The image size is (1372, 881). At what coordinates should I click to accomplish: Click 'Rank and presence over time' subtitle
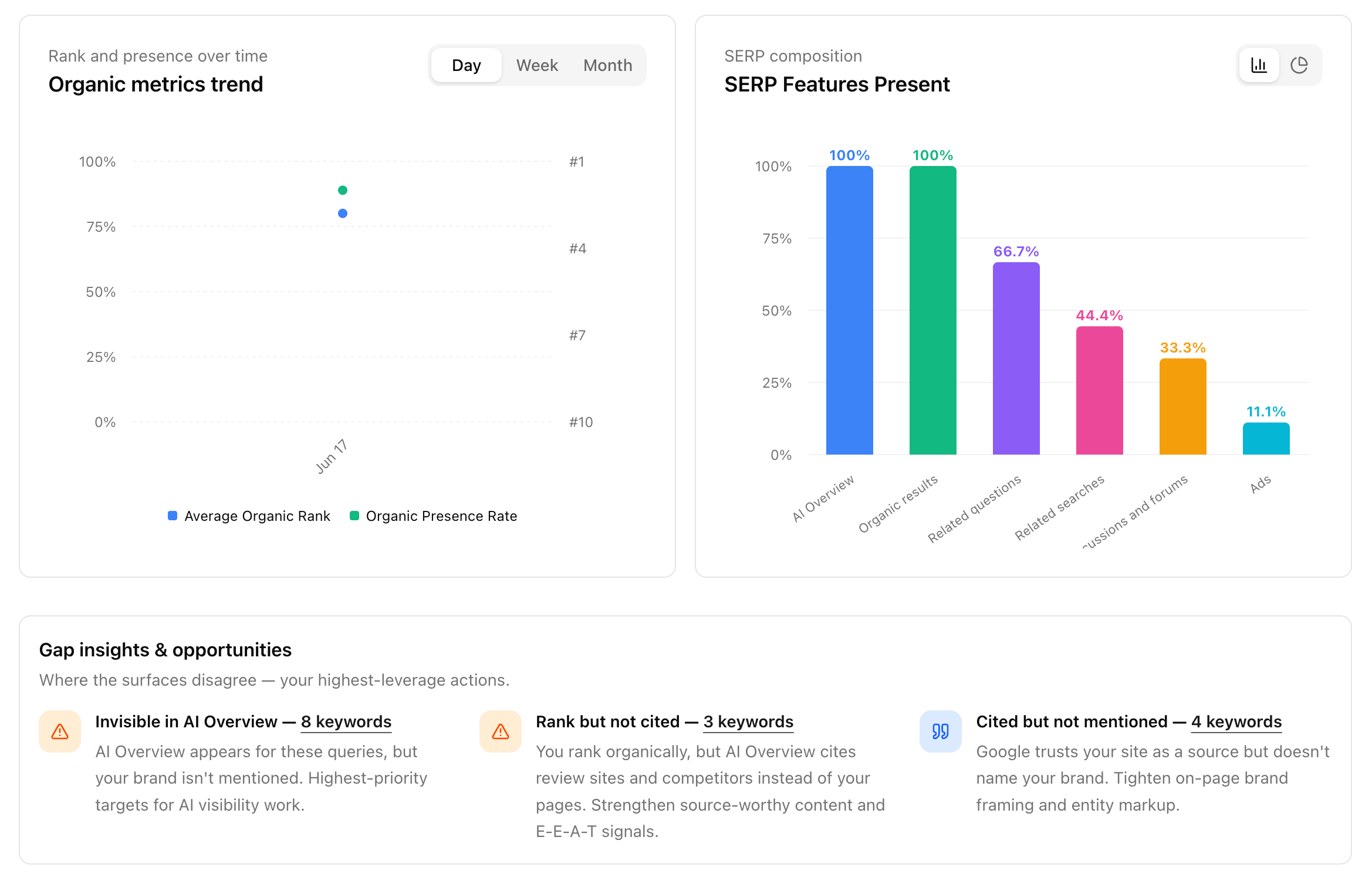[x=158, y=56]
